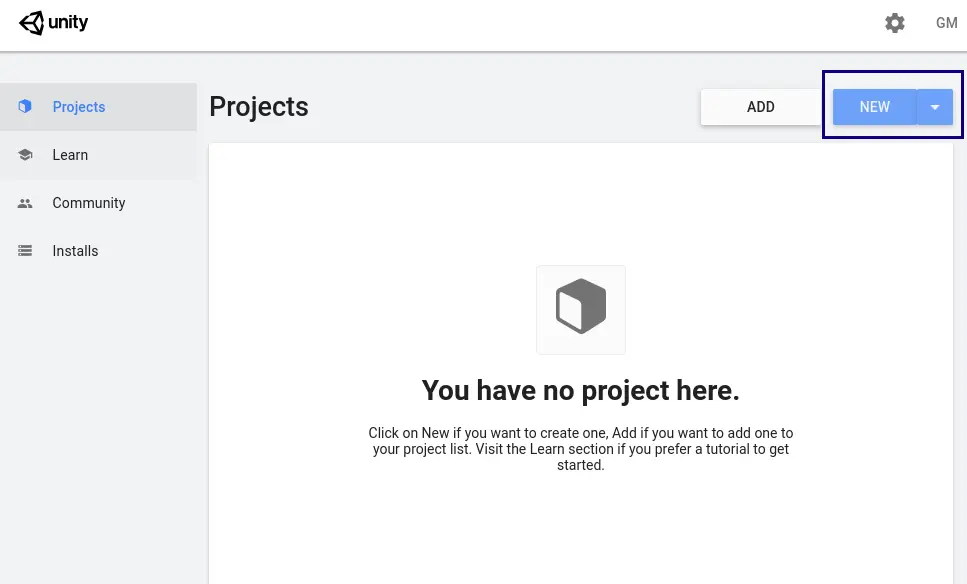Click the Installs list icon
Screen dimensions: 967x584
25,251
